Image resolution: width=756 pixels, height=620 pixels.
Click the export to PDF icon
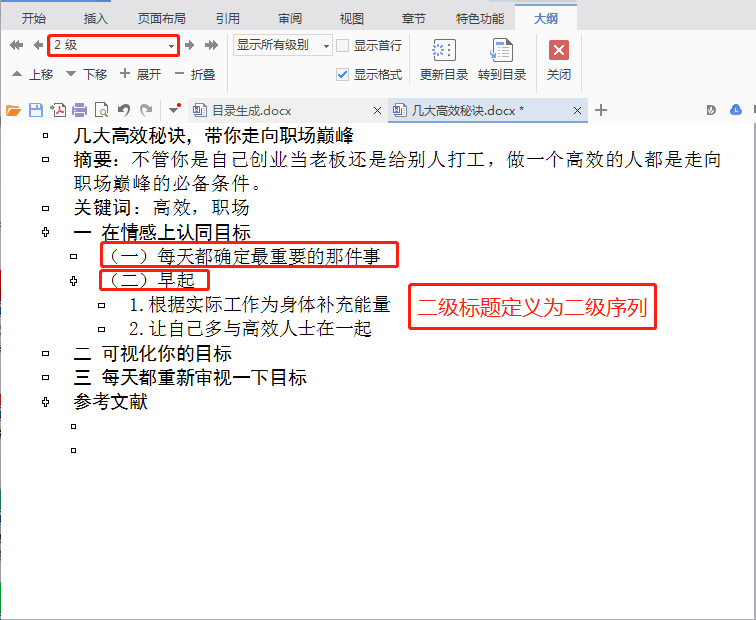pyautogui.click(x=58, y=110)
